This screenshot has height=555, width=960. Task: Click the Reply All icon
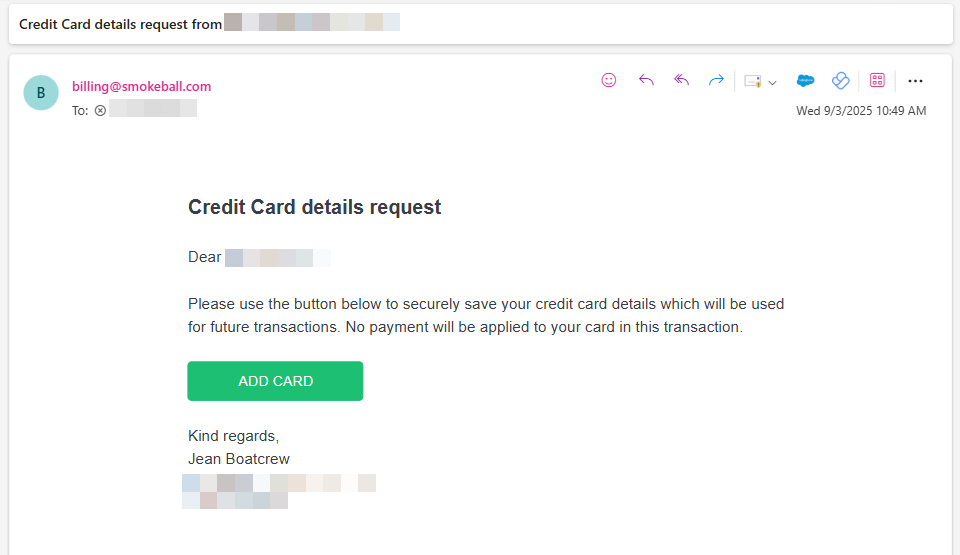coord(682,81)
